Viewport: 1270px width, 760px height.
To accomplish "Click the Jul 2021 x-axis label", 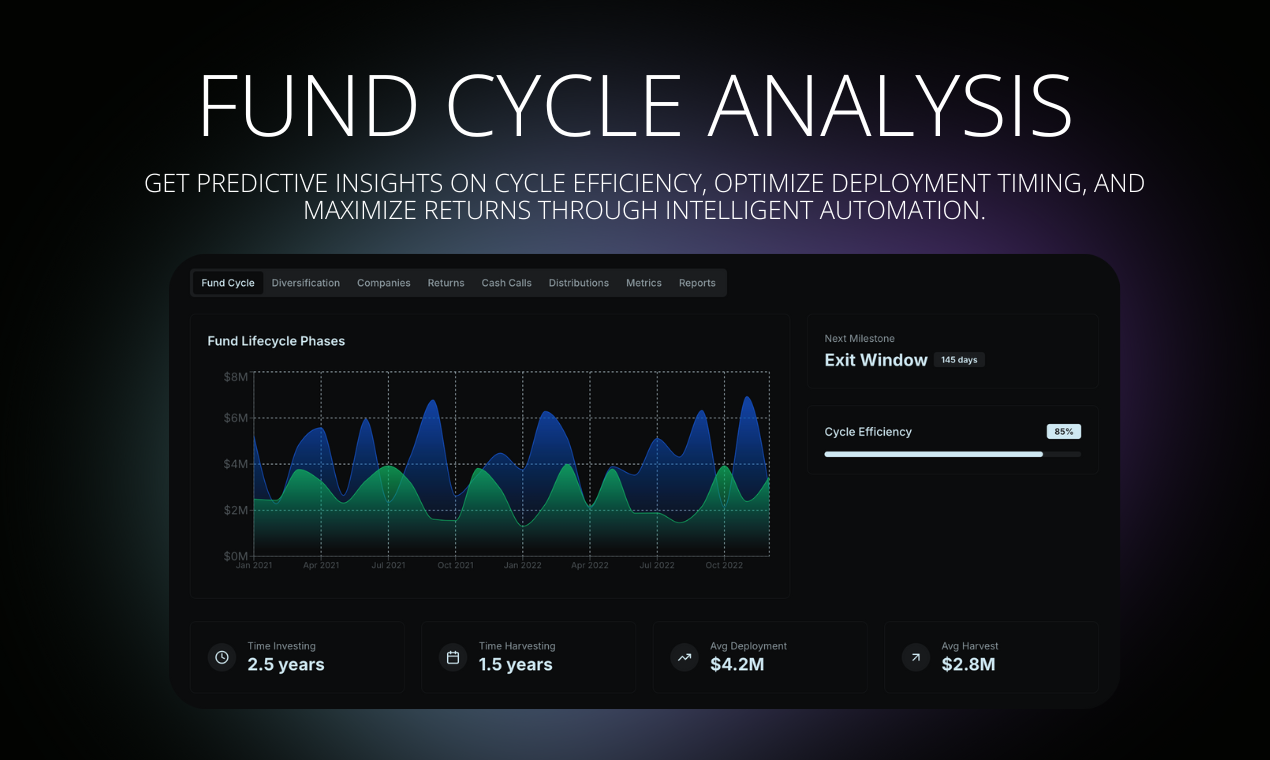I will [x=388, y=566].
